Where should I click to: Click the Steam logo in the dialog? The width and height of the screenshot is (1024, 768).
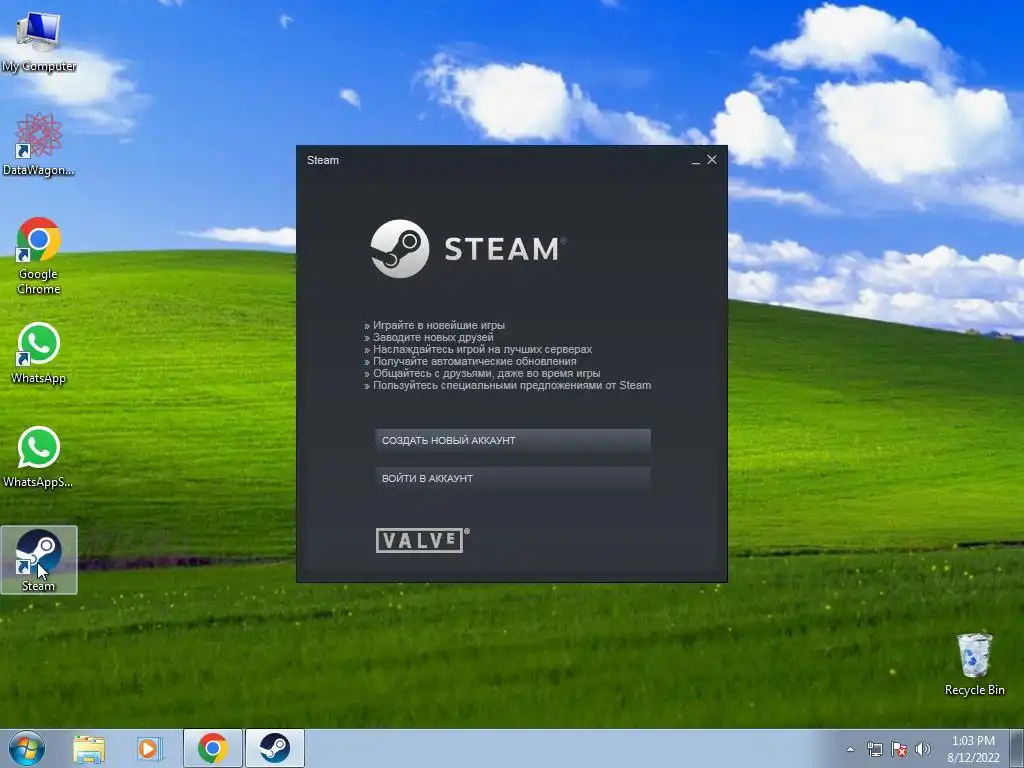click(468, 249)
